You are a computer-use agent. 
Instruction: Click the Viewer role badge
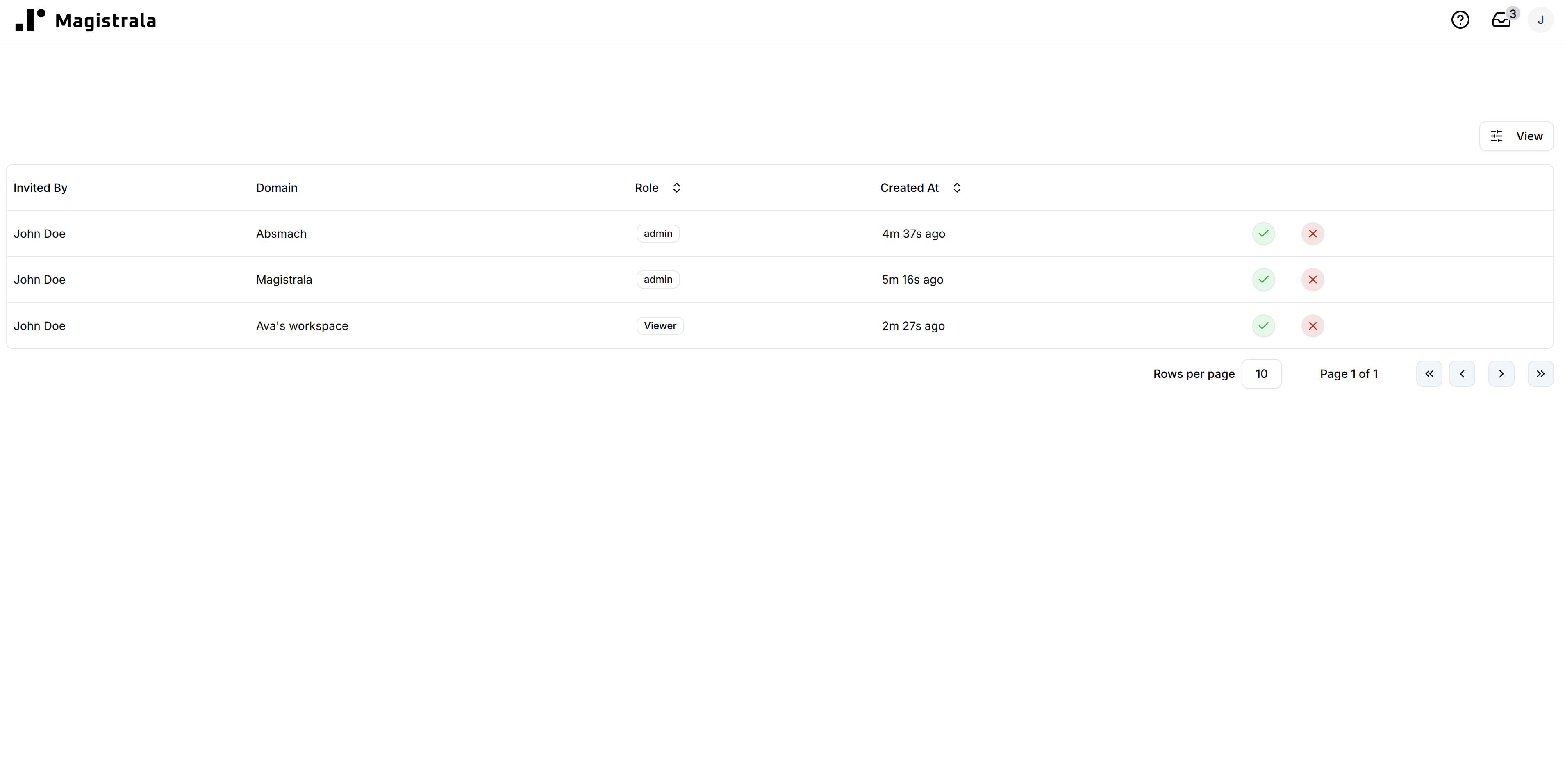660,325
